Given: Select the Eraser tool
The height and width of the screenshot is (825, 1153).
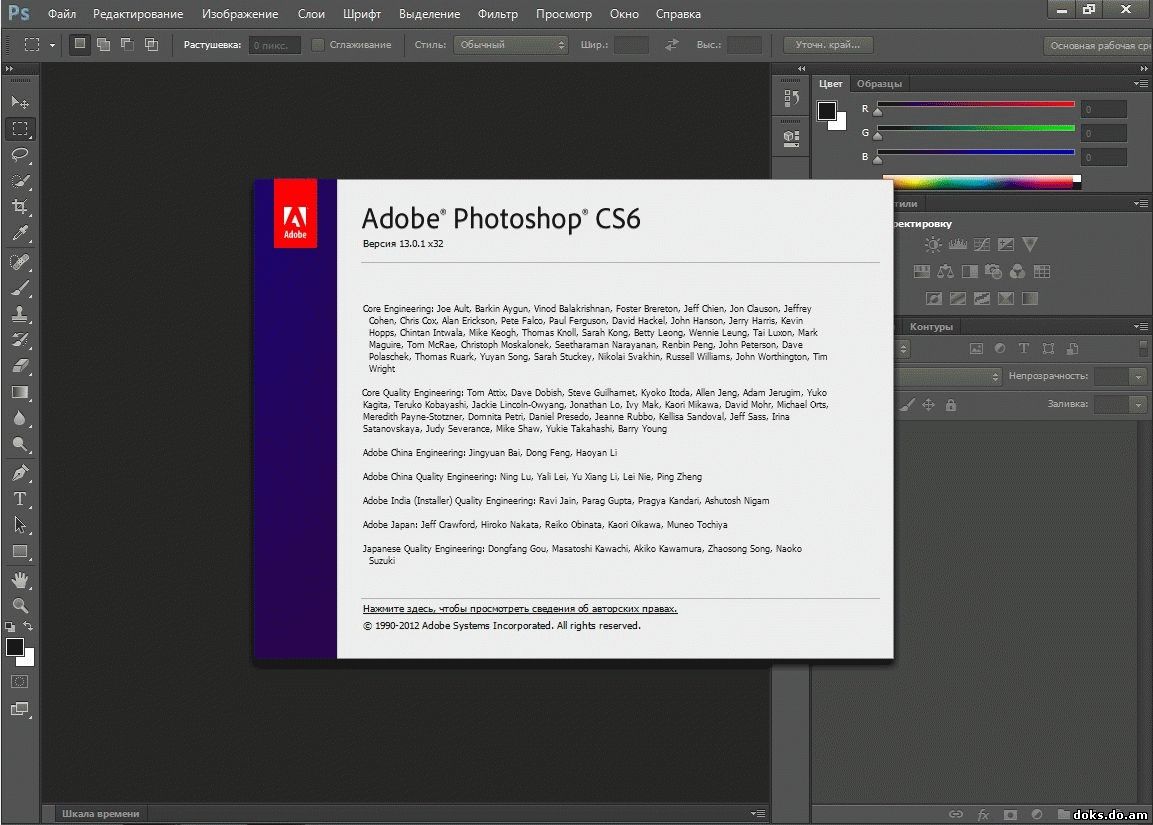Looking at the screenshot, I should point(20,365).
